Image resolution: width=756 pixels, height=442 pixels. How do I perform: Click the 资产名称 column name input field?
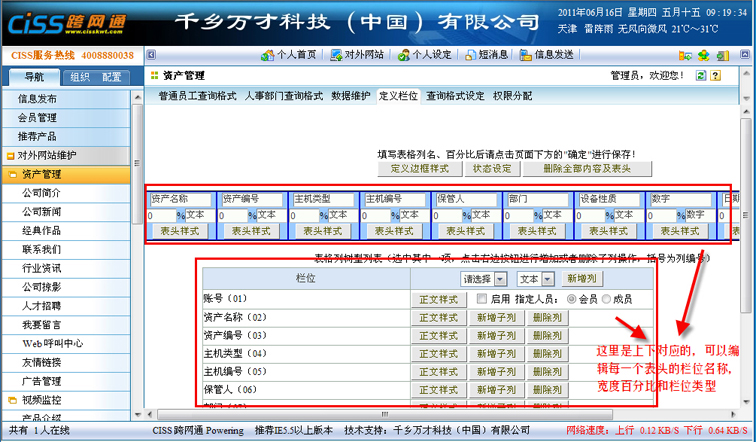[181, 199]
